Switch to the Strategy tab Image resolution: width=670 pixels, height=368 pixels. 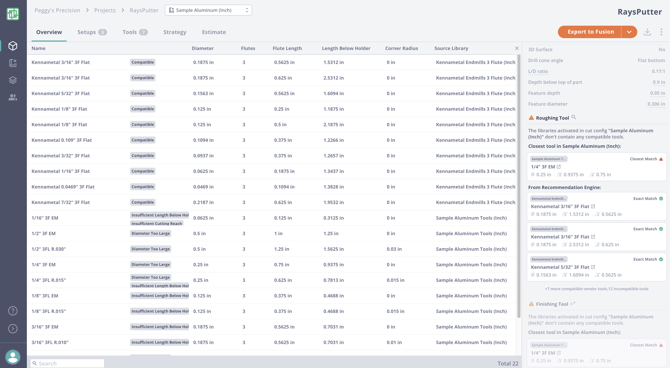pyautogui.click(x=175, y=32)
